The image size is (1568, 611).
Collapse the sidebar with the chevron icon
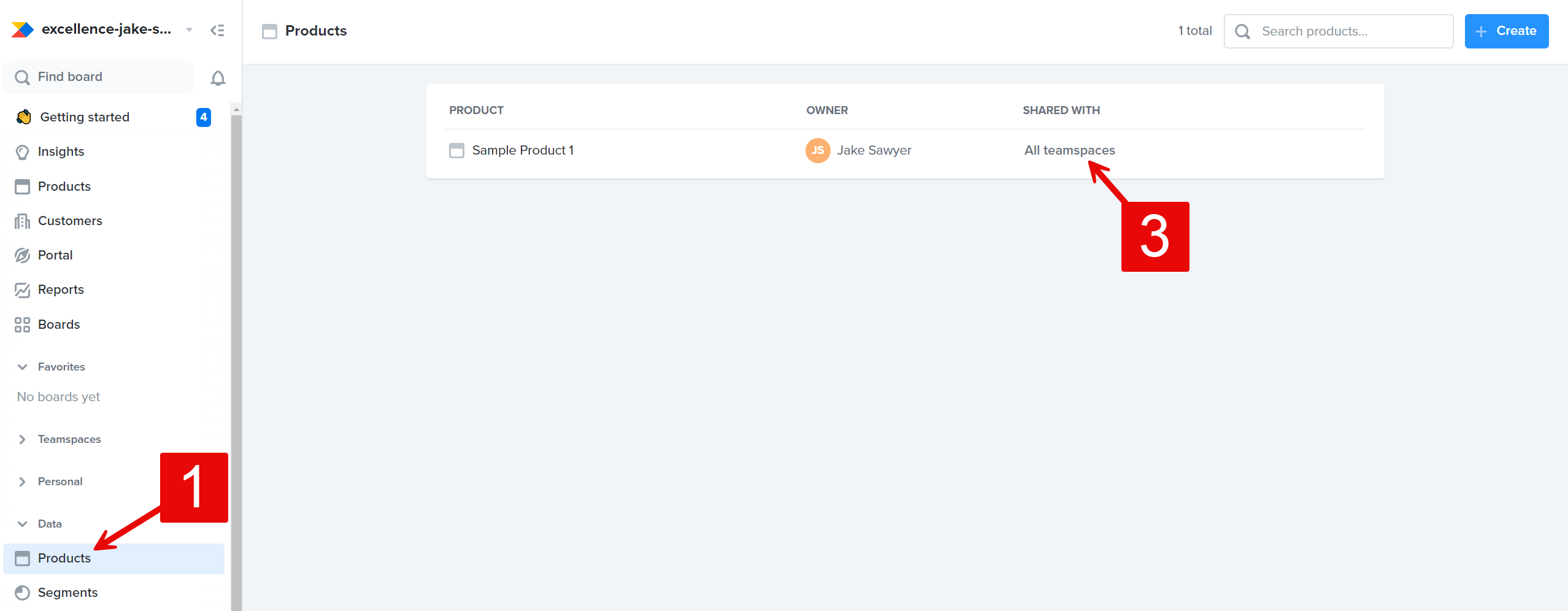217,29
